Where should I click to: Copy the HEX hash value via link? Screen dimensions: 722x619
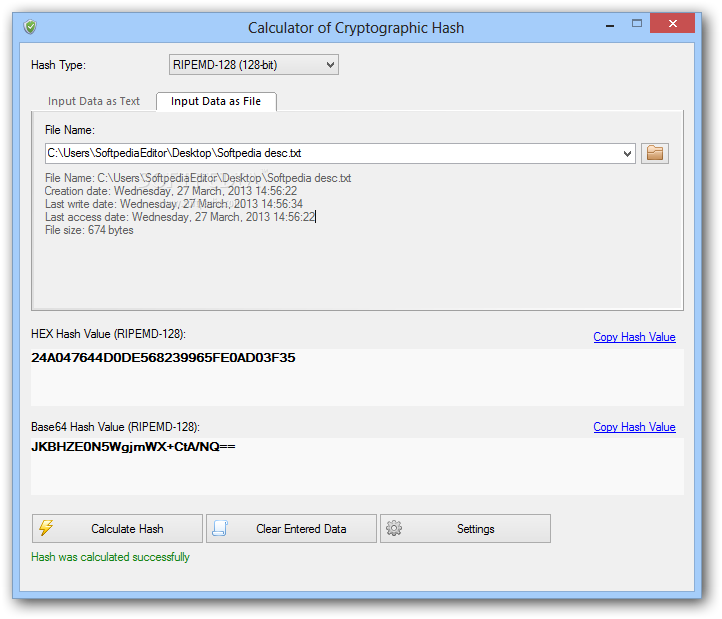[x=634, y=337]
